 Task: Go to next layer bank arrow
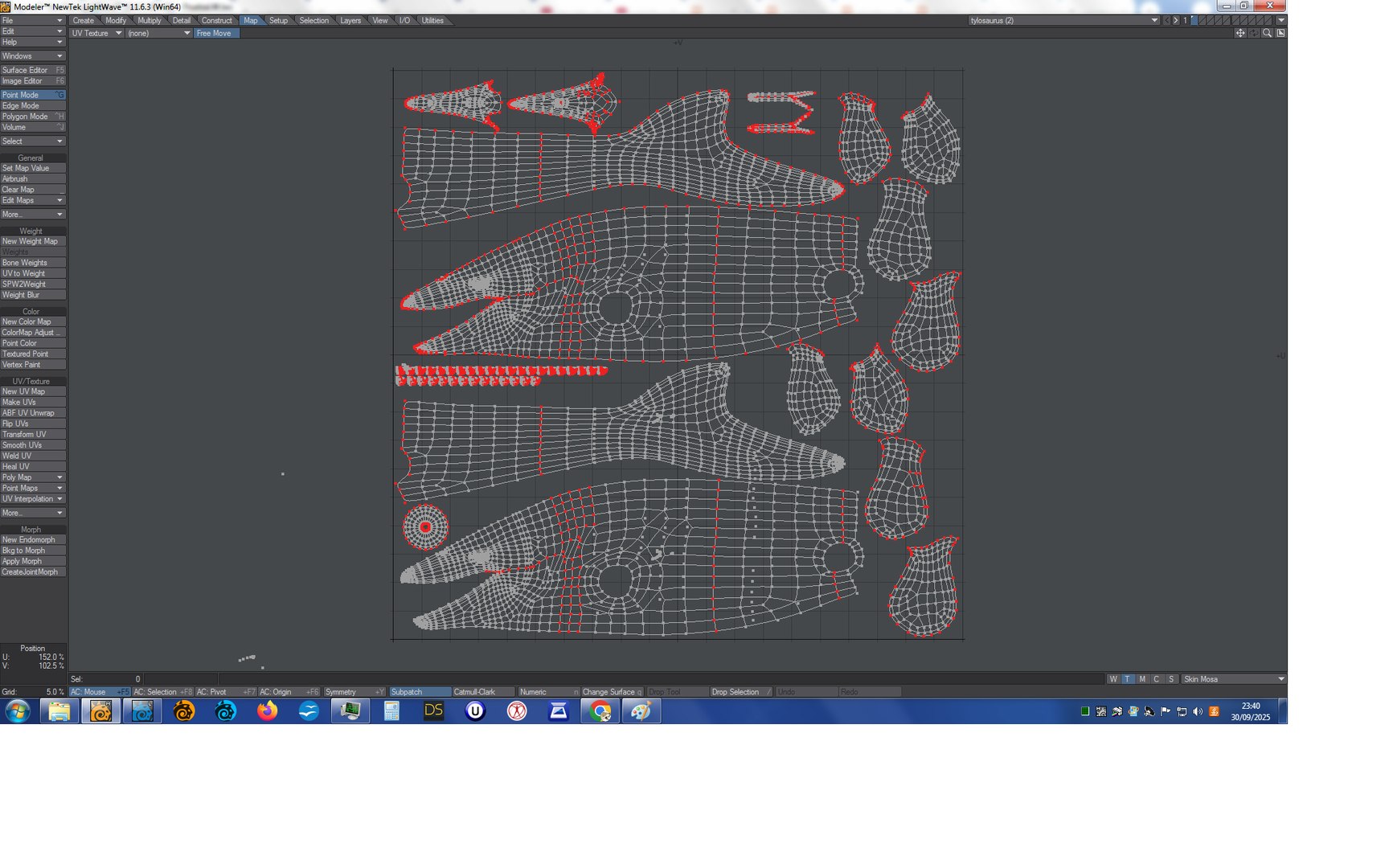[x=1176, y=21]
